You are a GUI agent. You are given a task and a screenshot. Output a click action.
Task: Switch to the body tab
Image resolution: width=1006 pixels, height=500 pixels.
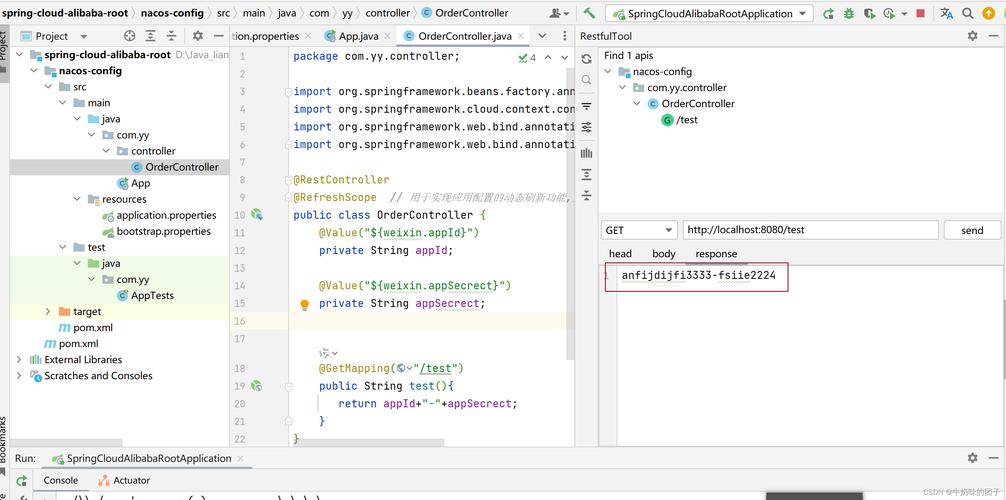pos(663,254)
